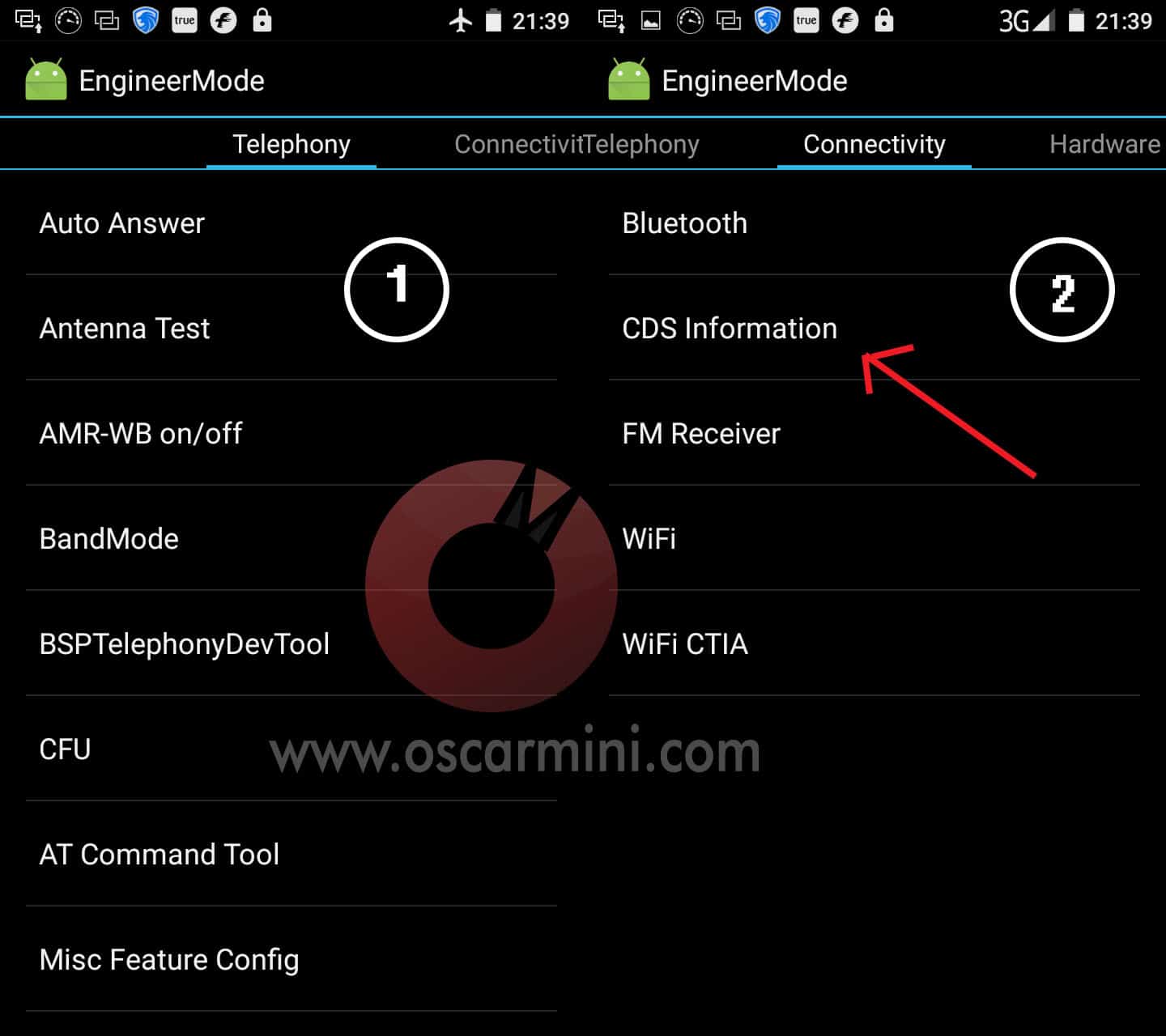The height and width of the screenshot is (1036, 1166).
Task: Select CDS Information entry
Action: point(874,328)
